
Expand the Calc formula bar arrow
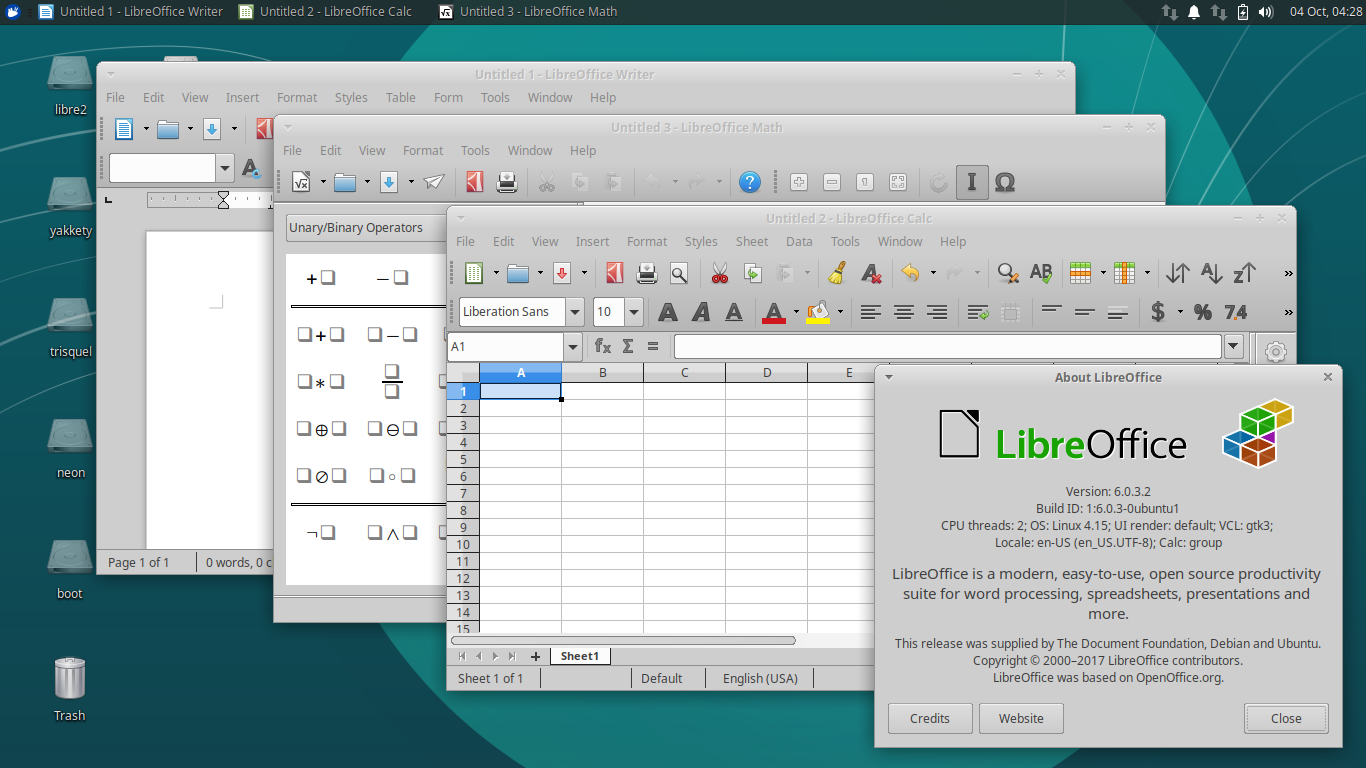pos(1233,346)
